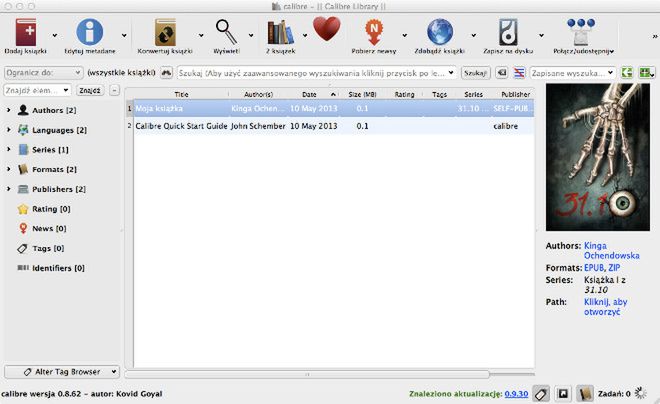Toggle cover browser icon in status bar

(563, 394)
